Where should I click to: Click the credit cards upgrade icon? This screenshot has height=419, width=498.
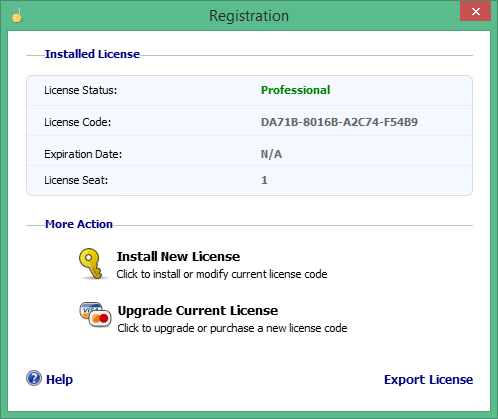[95, 315]
